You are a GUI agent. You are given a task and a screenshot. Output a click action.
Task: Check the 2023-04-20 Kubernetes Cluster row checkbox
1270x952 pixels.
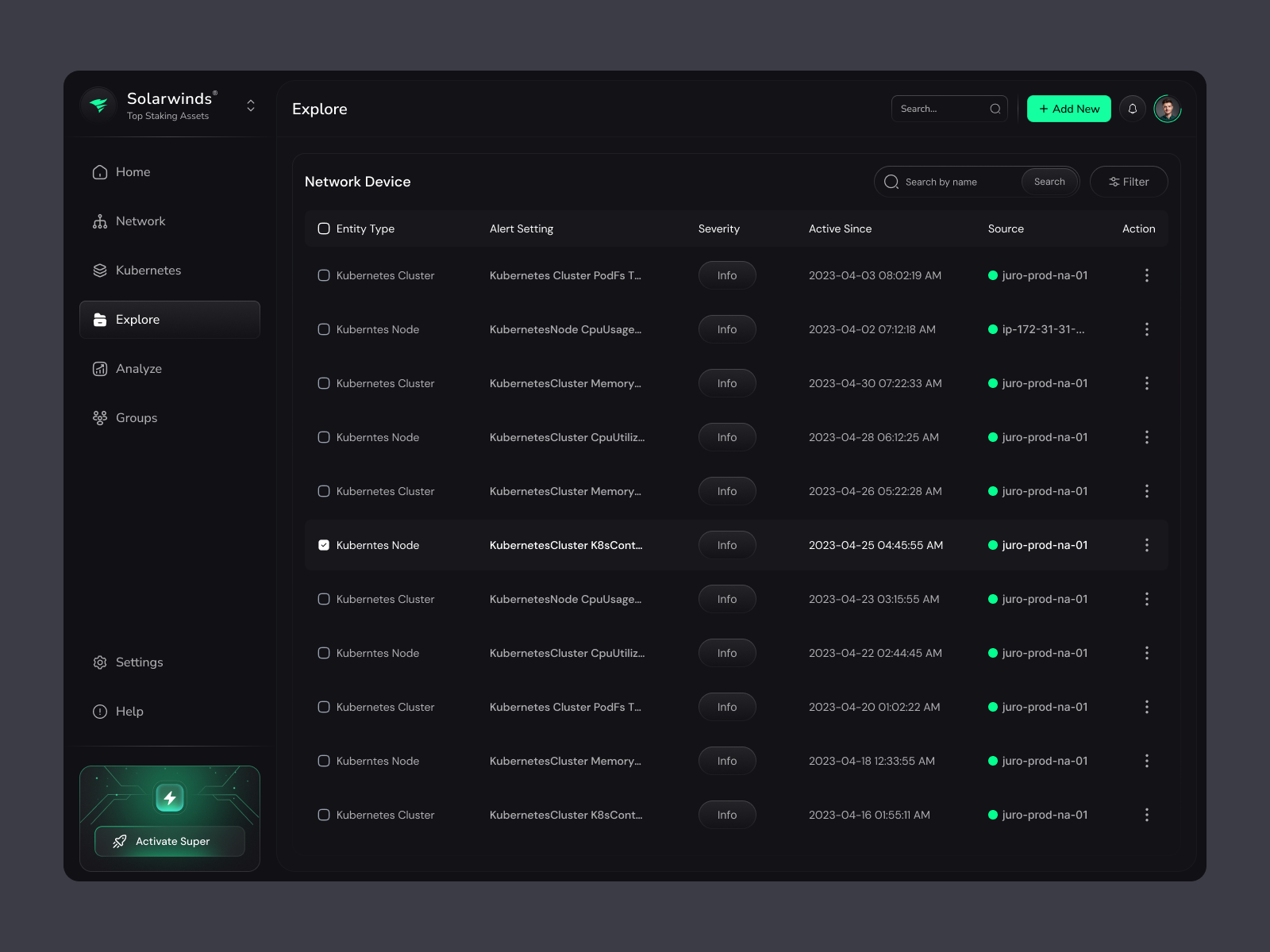[x=324, y=707]
